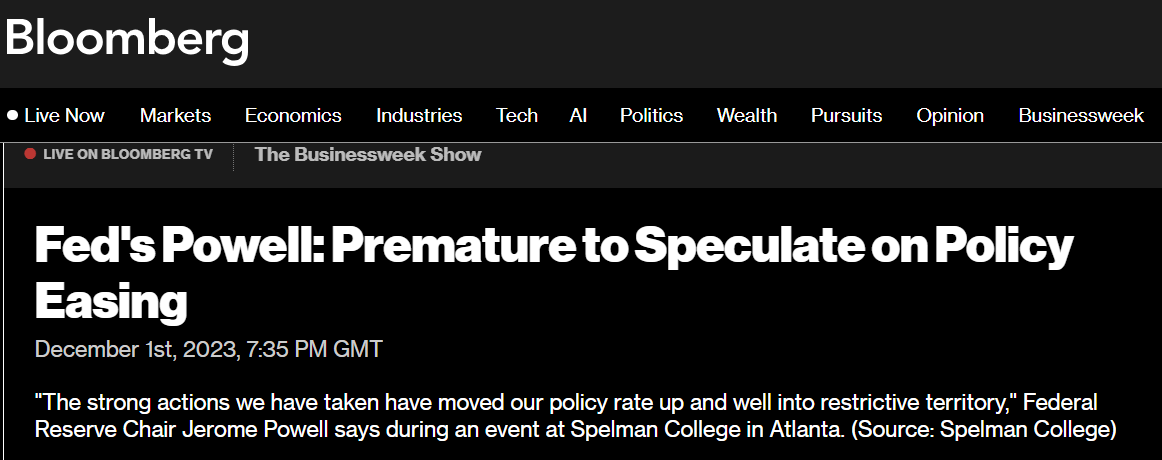Open Businessweek from the navigation bar
Image resolution: width=1162 pixels, height=460 pixels.
[1080, 116]
